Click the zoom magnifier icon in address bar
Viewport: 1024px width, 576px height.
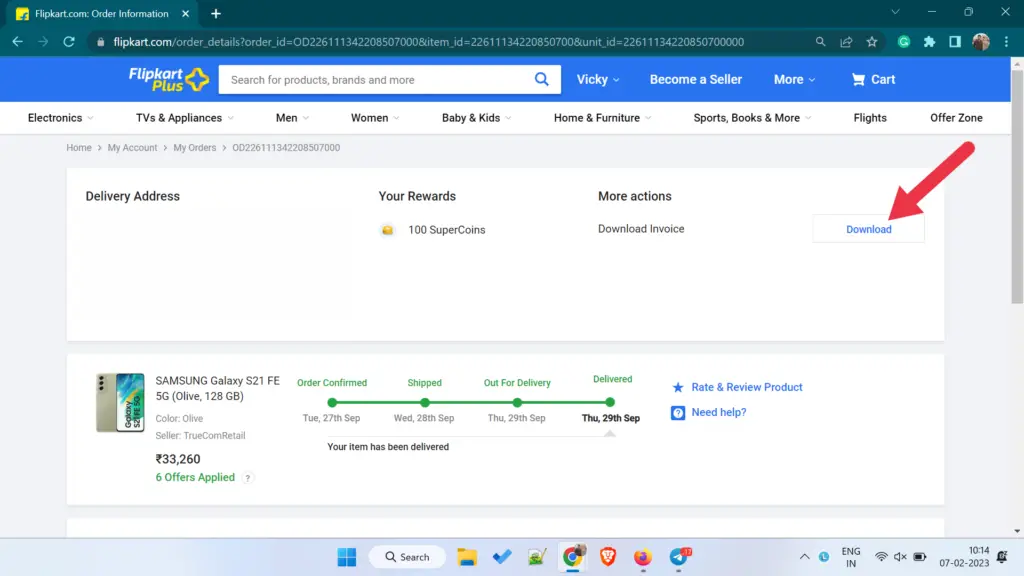(x=820, y=42)
